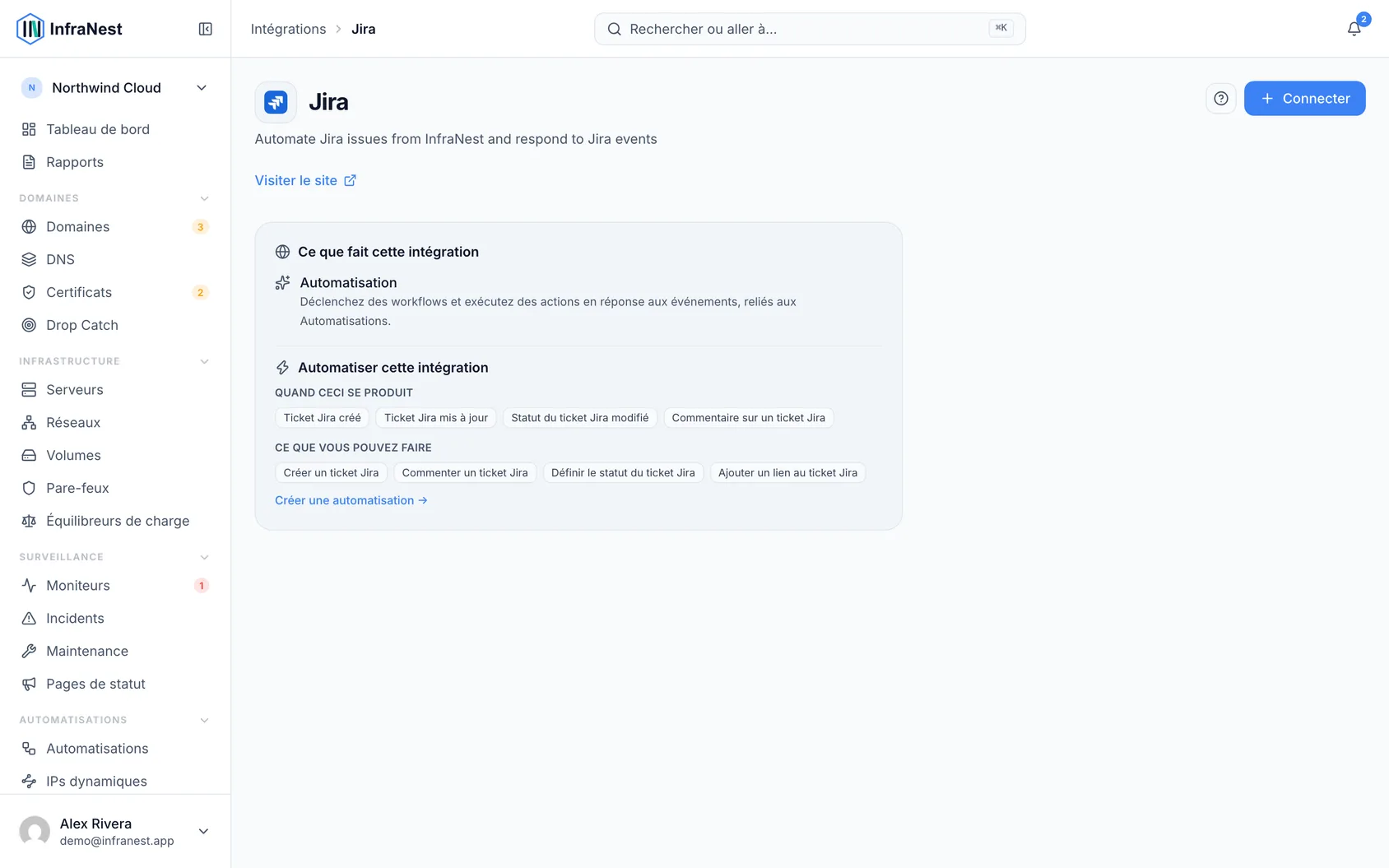Click the Drop Catch target icon

click(29, 325)
